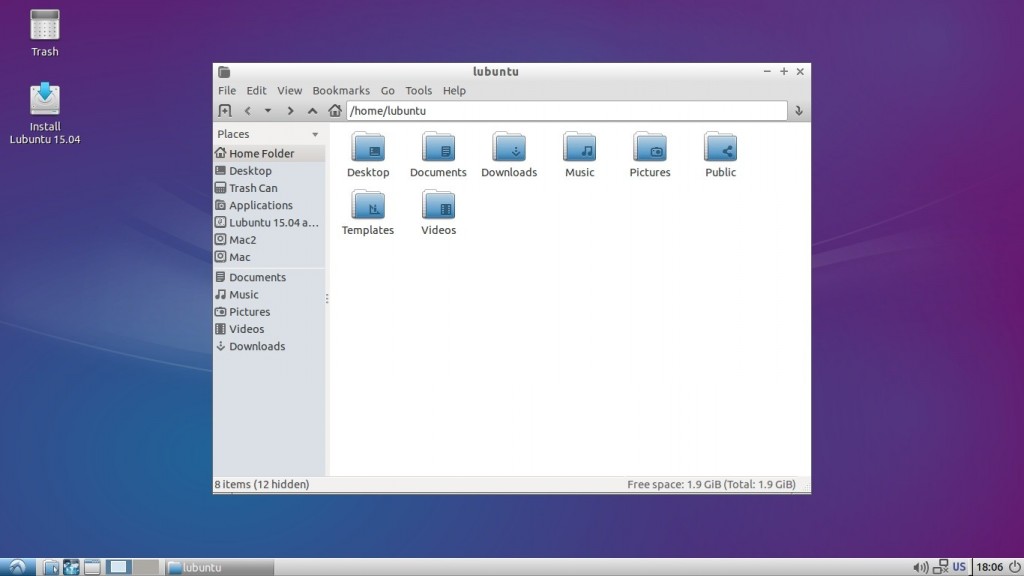Click the path bar dropdown arrow
This screenshot has height=576, width=1024.
[x=798, y=110]
